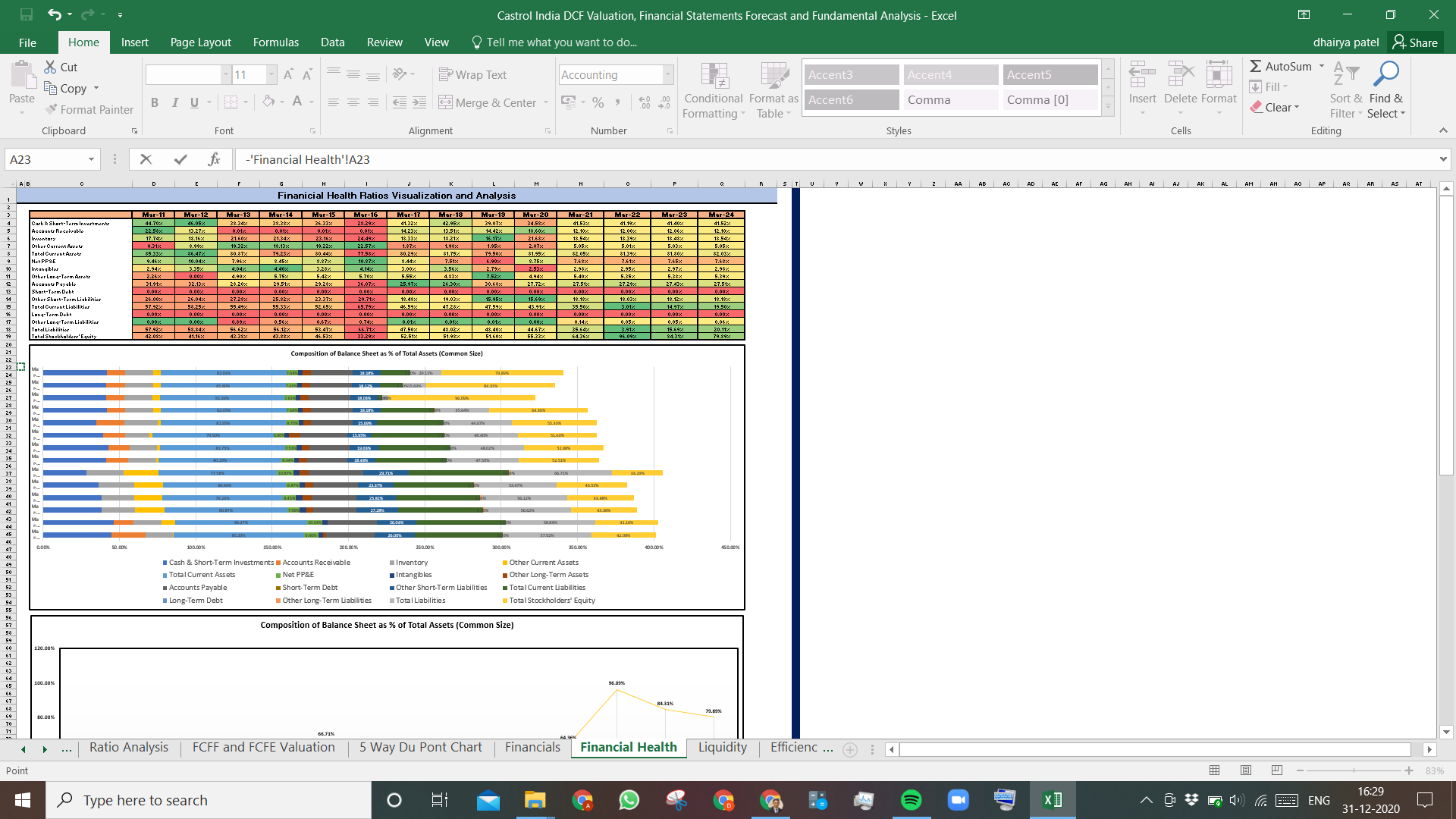The image size is (1456, 819).
Task: Click in Tell me what you want field
Action: [561, 42]
